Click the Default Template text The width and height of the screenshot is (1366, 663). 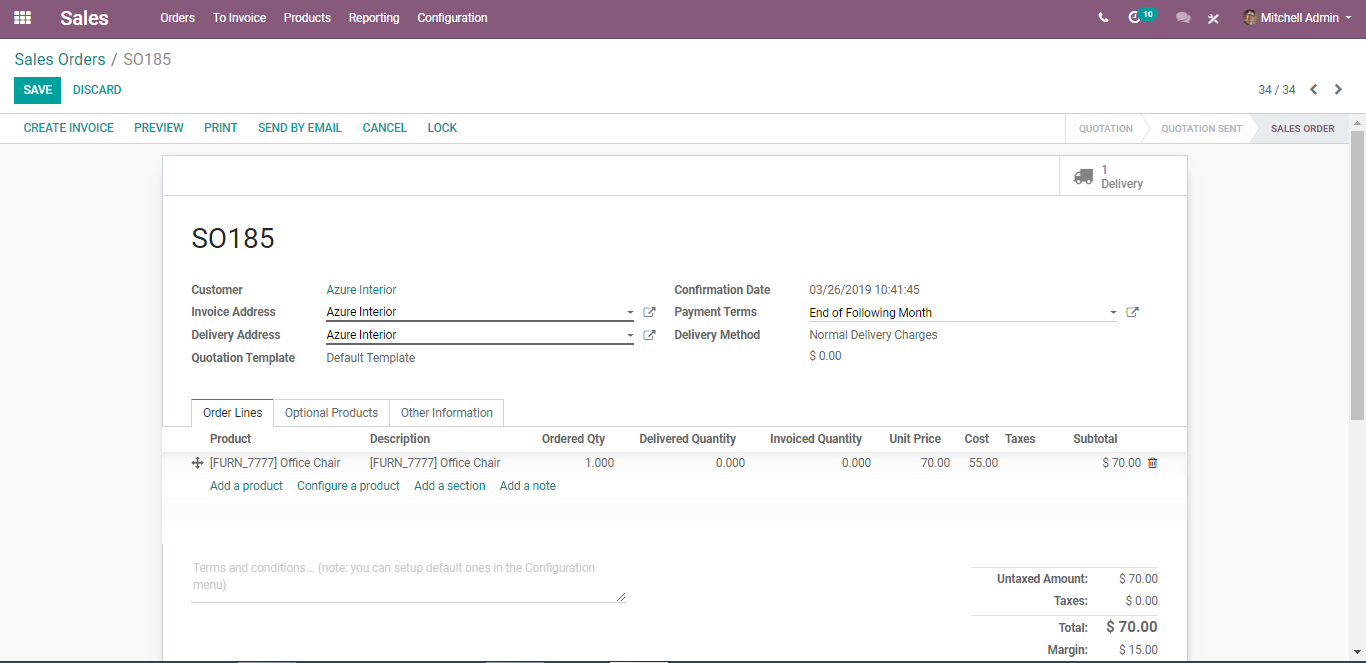370,358
